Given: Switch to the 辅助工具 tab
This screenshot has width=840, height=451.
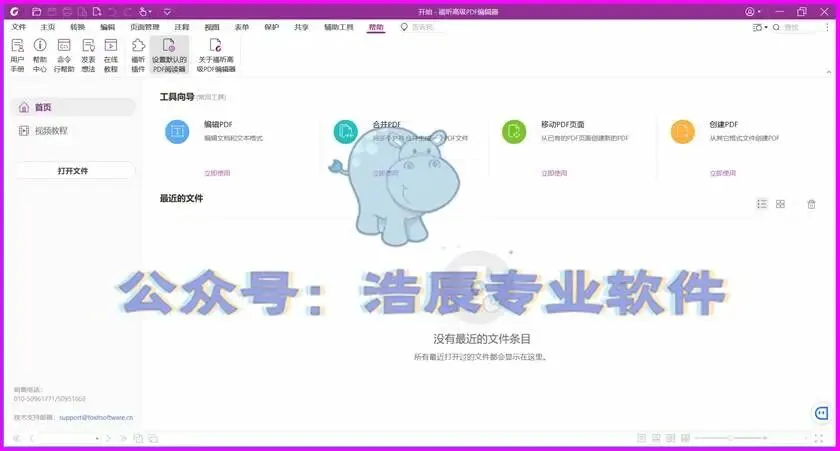Looking at the screenshot, I should click(339, 27).
